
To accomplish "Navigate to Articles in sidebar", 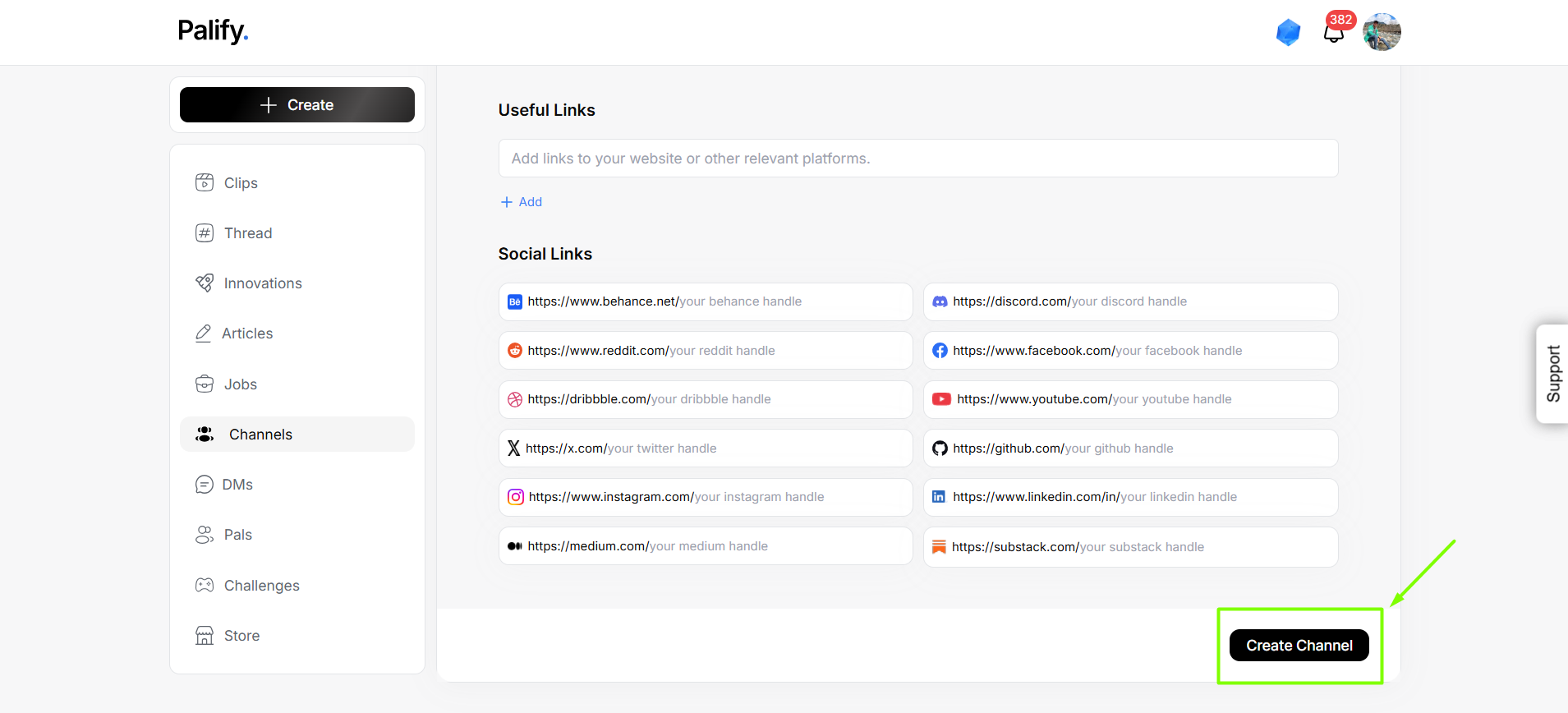I will coord(297,333).
